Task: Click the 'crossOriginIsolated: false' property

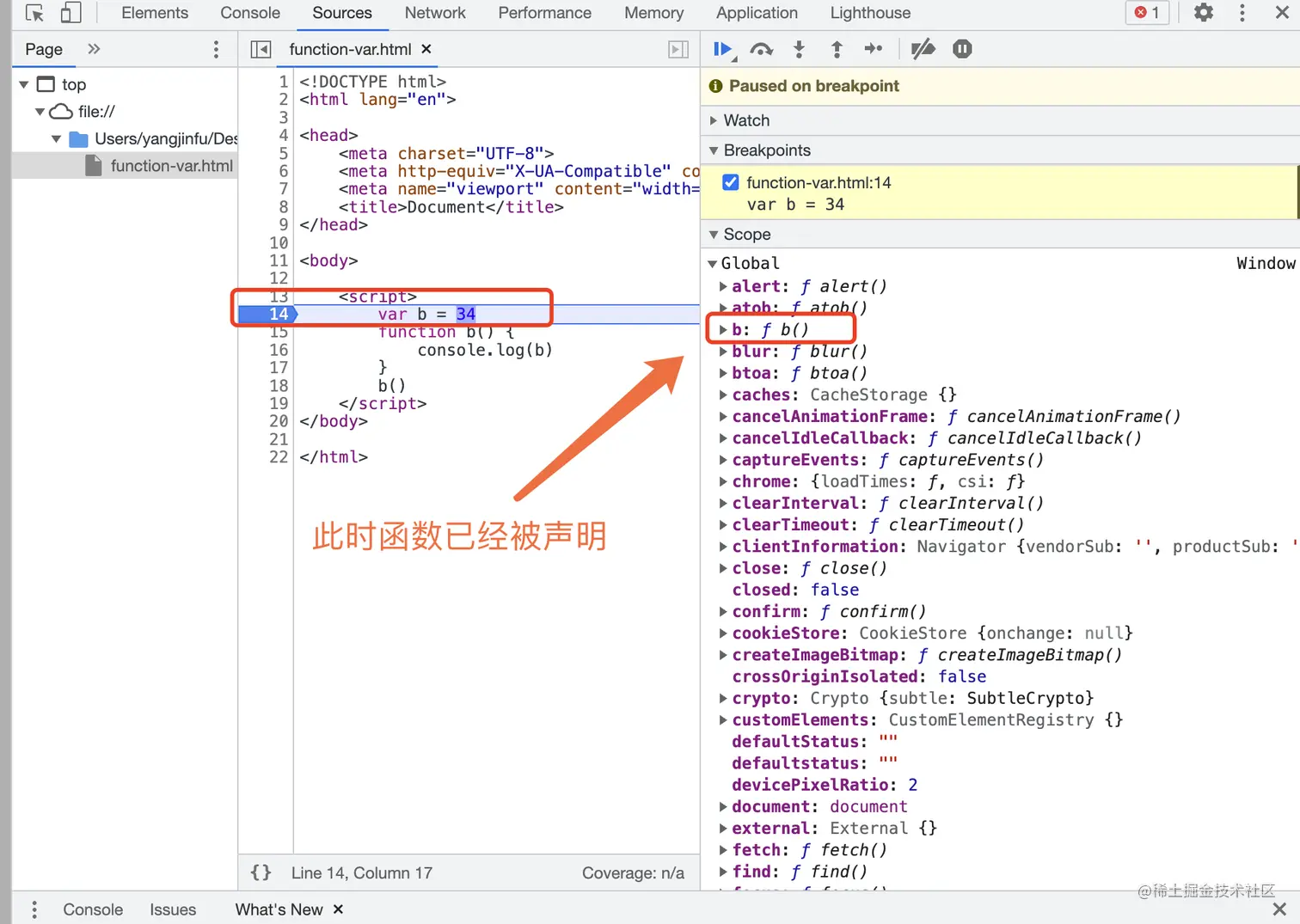Action: click(859, 676)
